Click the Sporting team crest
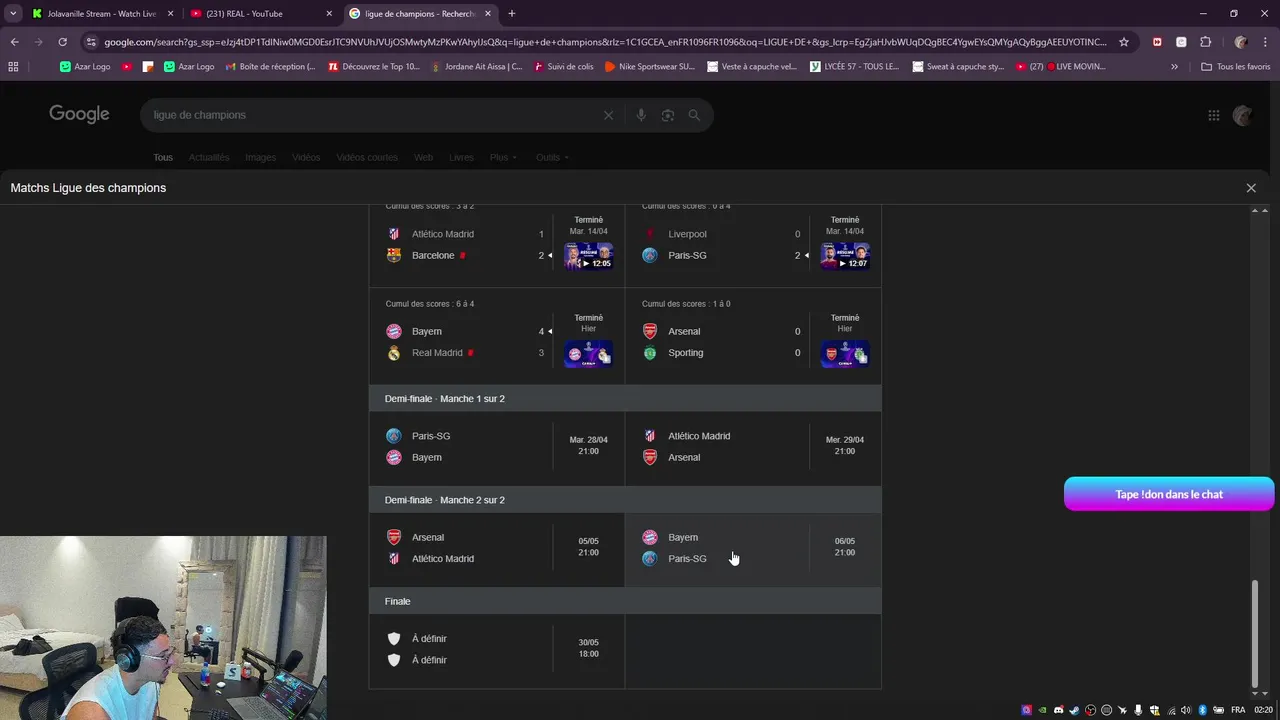Viewport: 1280px width, 720px height. coord(650,353)
